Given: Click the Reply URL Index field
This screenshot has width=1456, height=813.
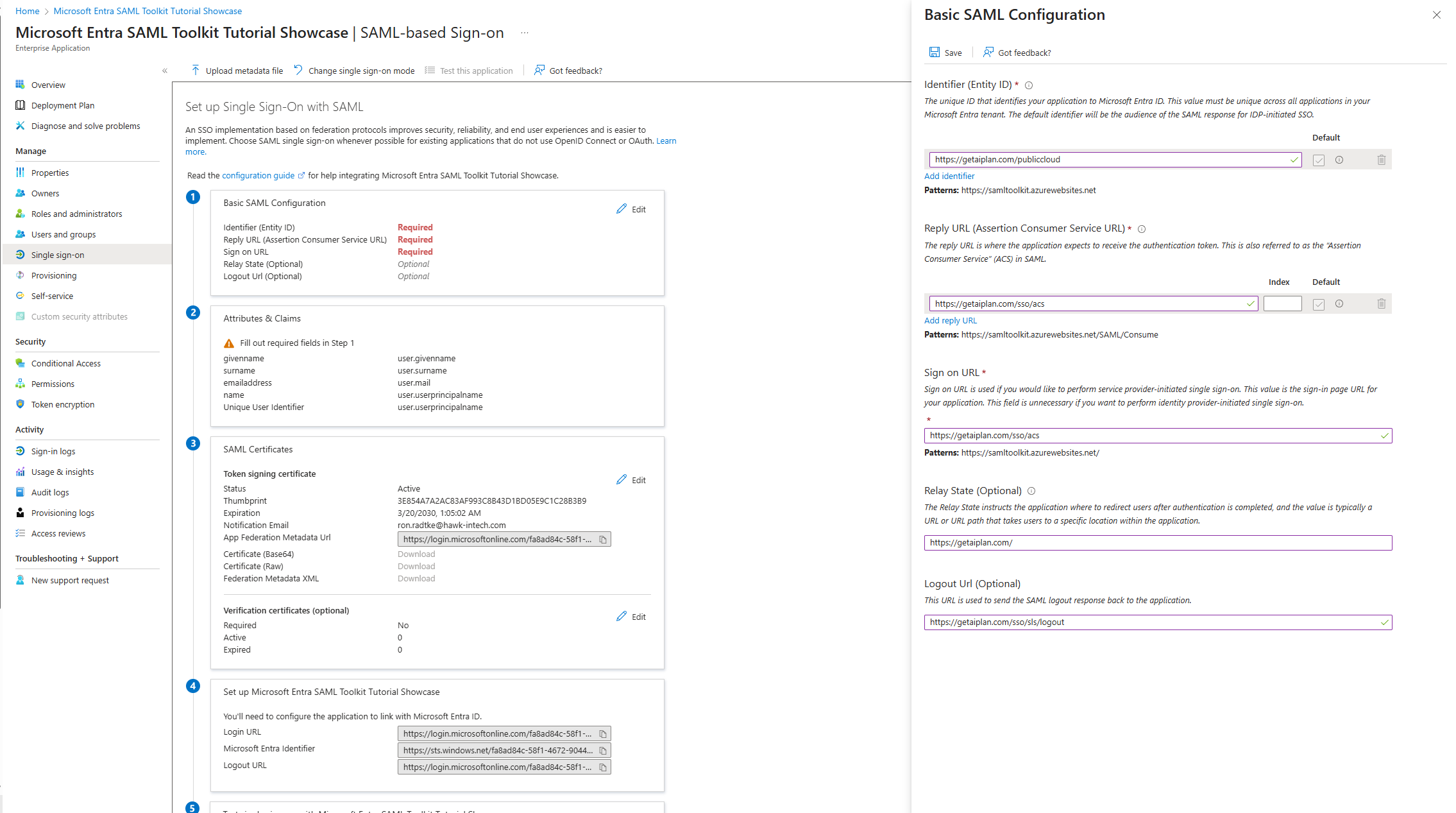Looking at the screenshot, I should (x=1282, y=304).
